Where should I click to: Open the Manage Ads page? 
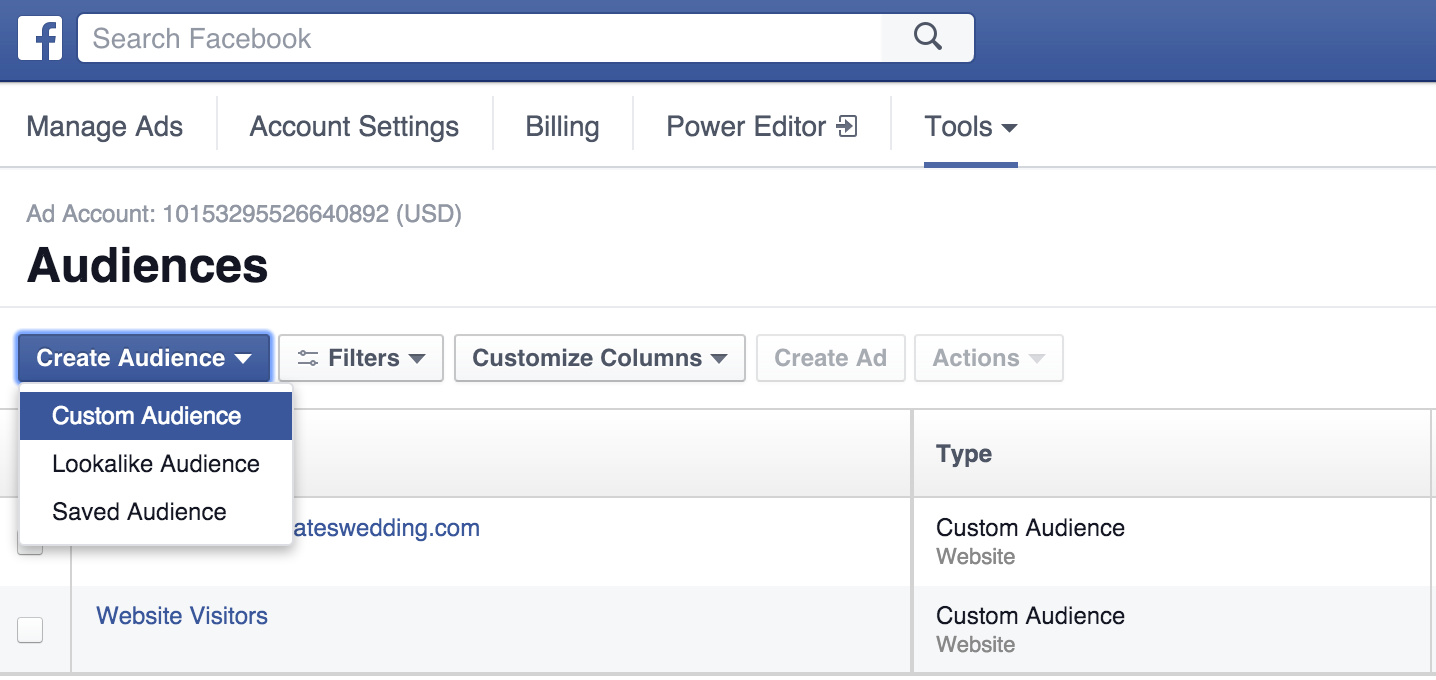(105, 126)
